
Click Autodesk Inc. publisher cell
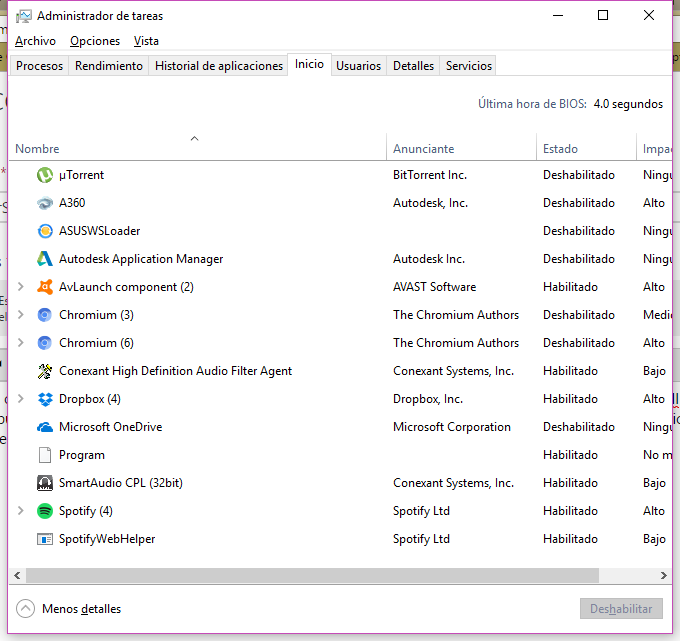click(x=429, y=259)
